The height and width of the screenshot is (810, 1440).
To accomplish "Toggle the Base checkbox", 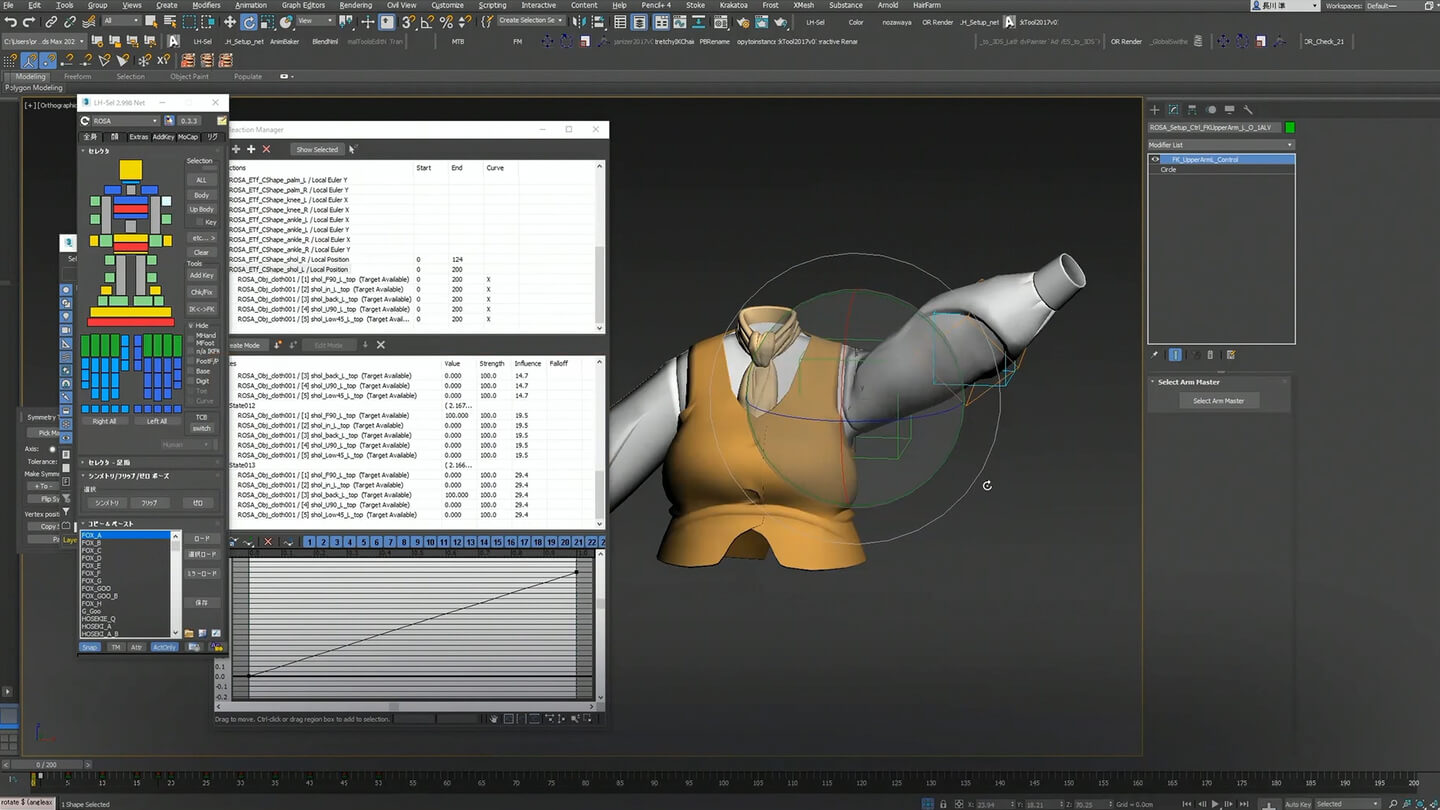I will pyautogui.click(x=191, y=371).
